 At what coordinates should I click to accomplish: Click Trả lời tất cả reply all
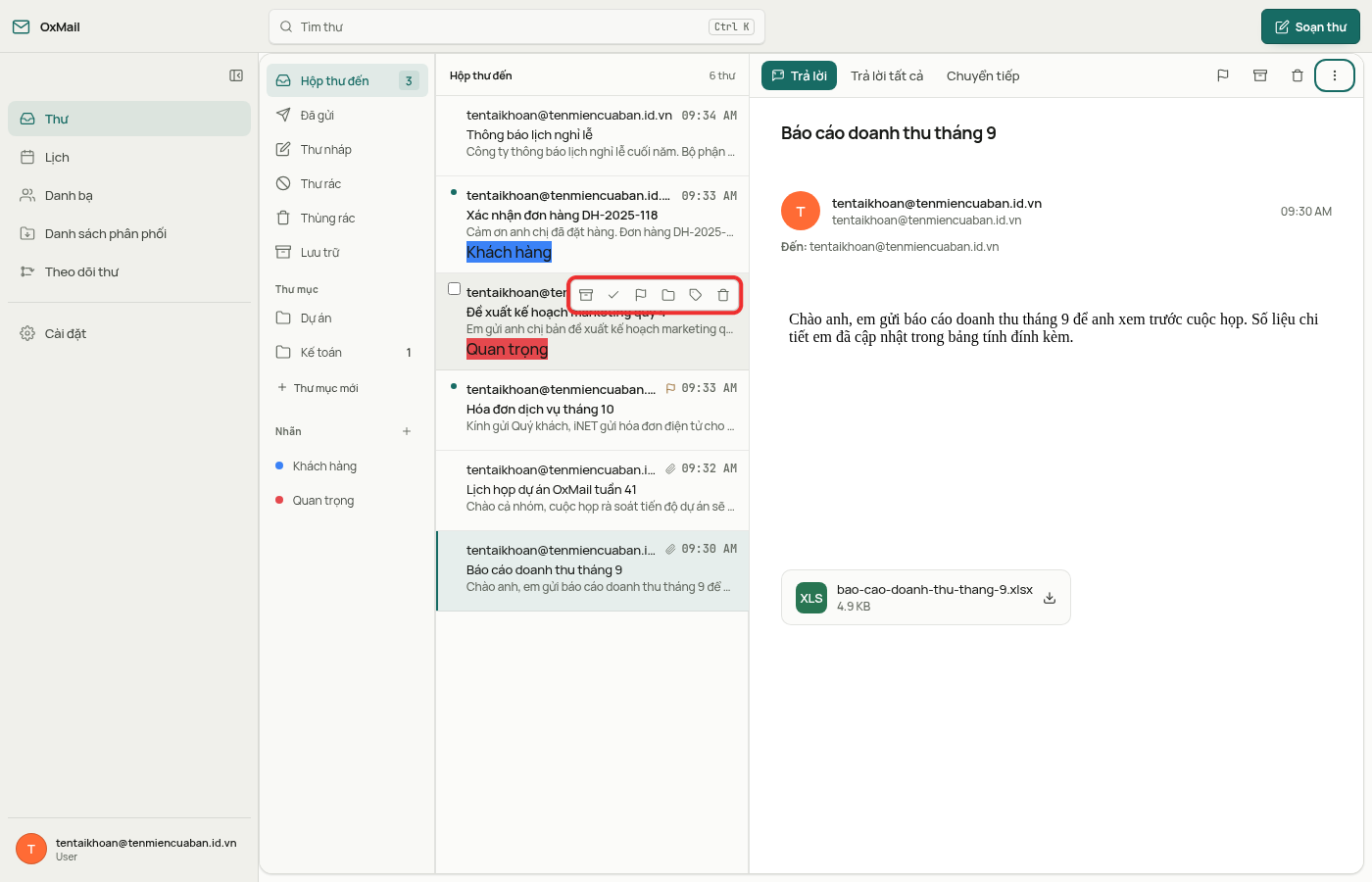(887, 75)
